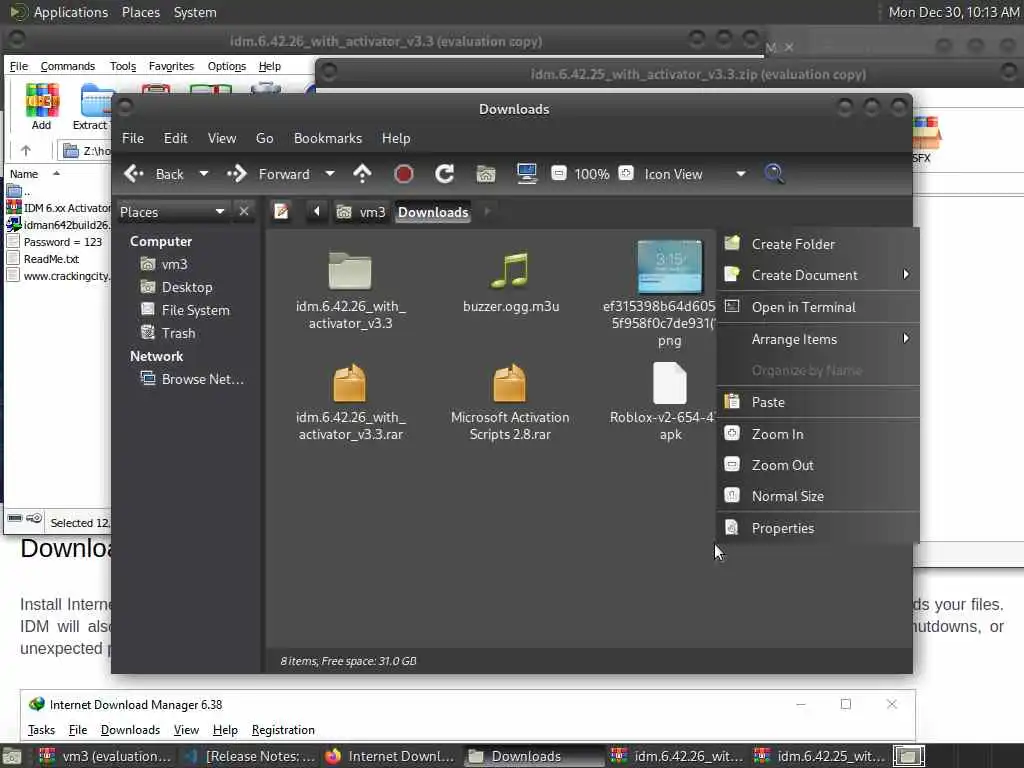Choose Zoom Out from context menu
The width and height of the screenshot is (1024, 768).
[x=818, y=465]
